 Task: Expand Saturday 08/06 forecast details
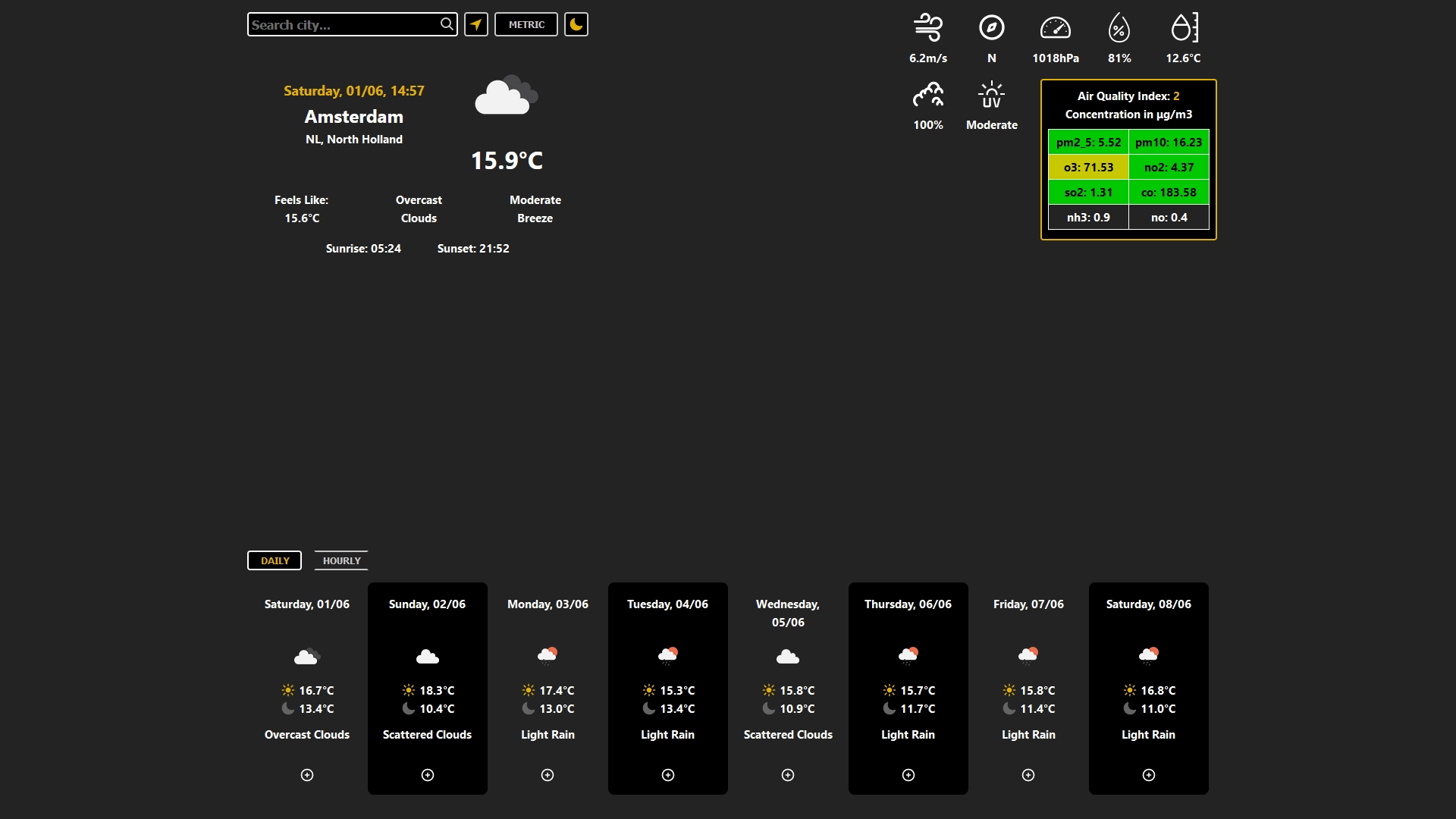[1149, 775]
